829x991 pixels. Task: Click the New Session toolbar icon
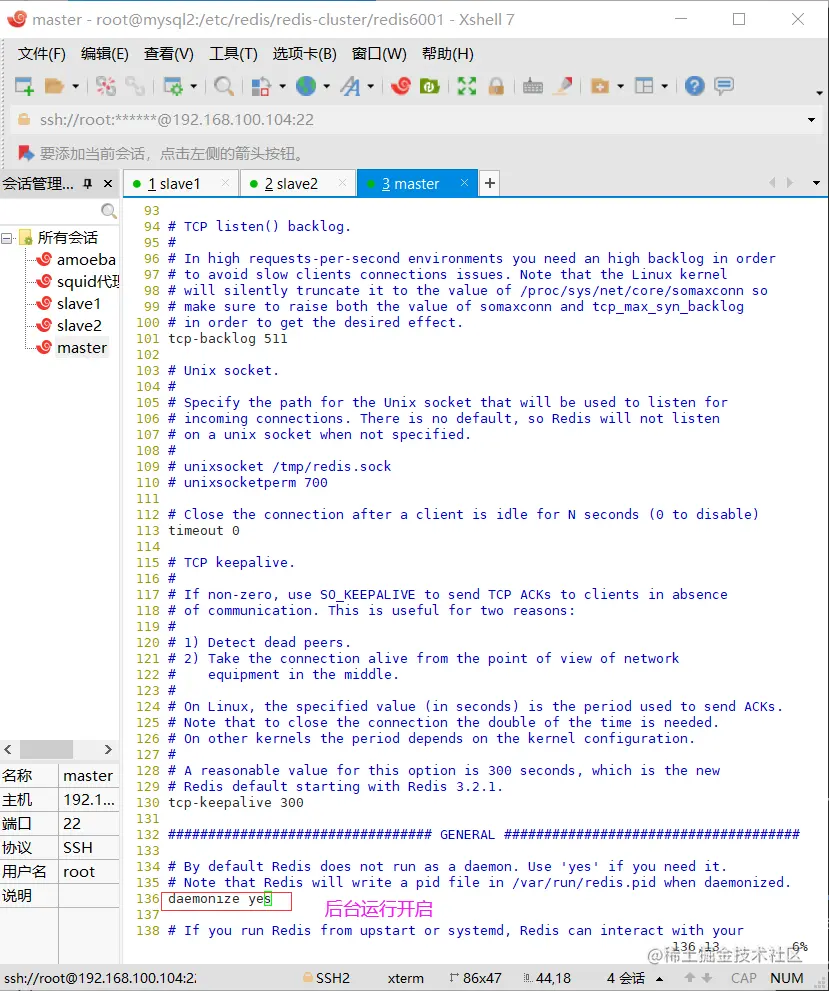(x=24, y=86)
